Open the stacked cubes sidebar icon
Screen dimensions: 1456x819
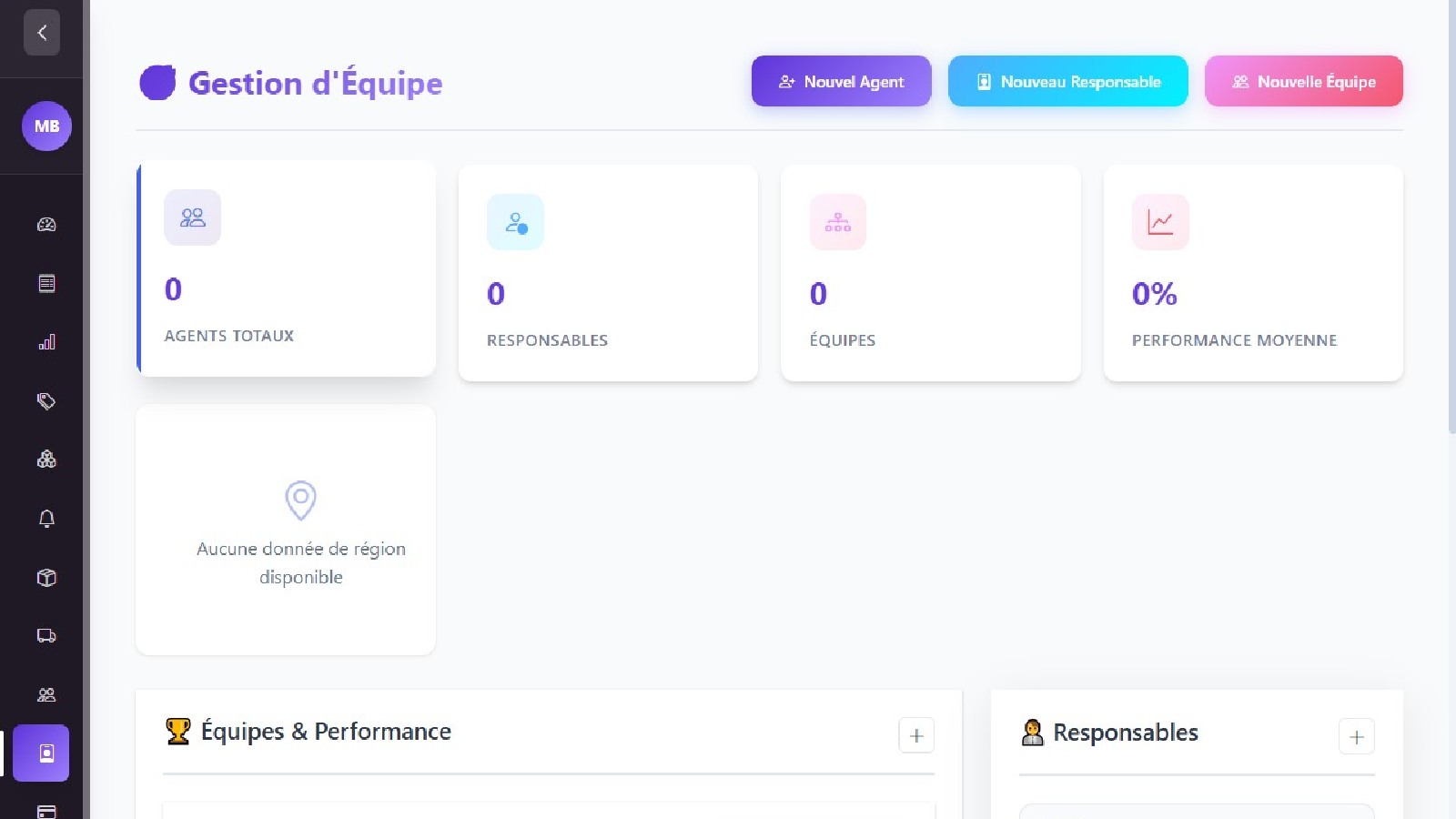[46, 460]
